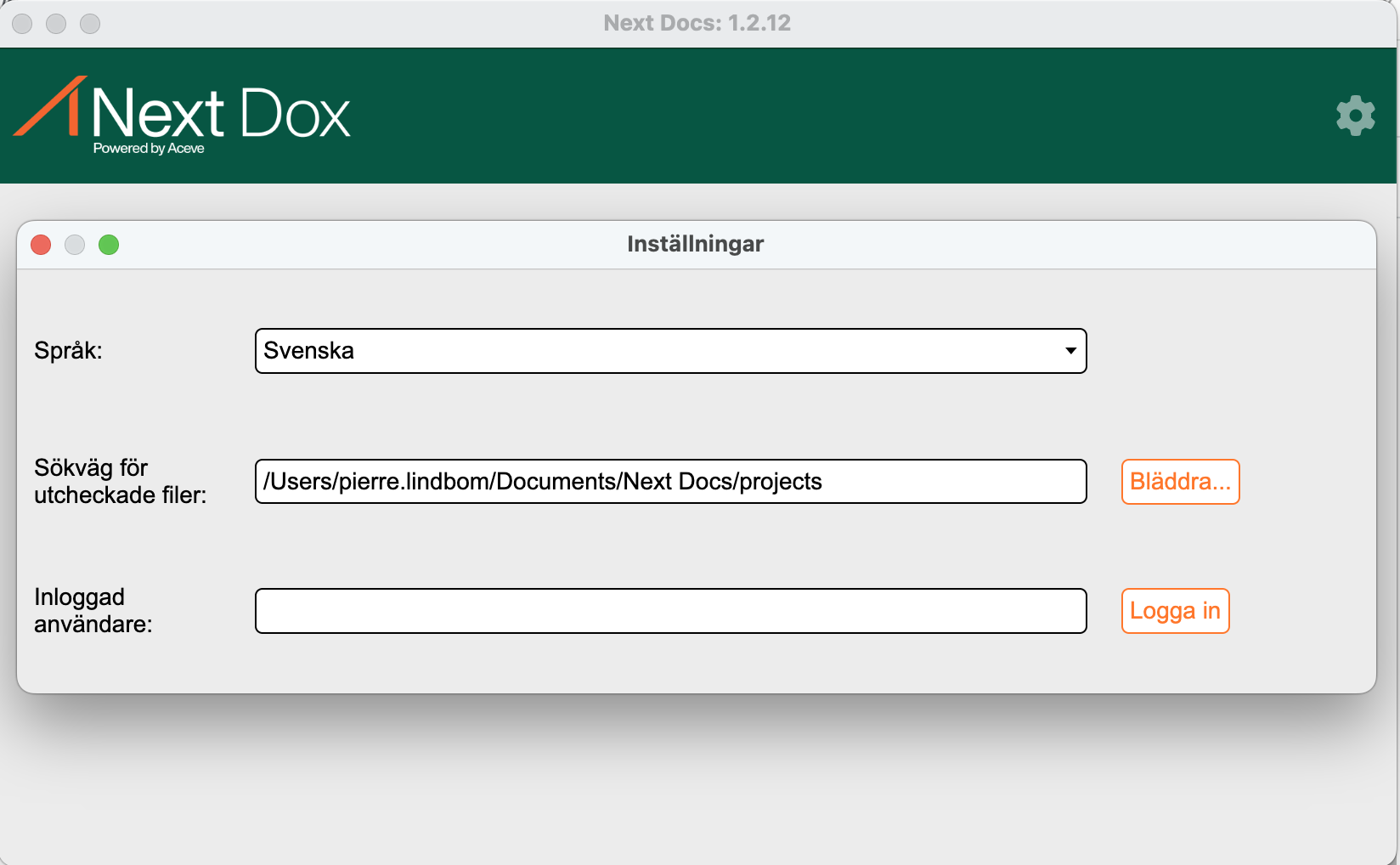Click the Next Docs: 1.2.12 window title

pyautogui.click(x=697, y=23)
